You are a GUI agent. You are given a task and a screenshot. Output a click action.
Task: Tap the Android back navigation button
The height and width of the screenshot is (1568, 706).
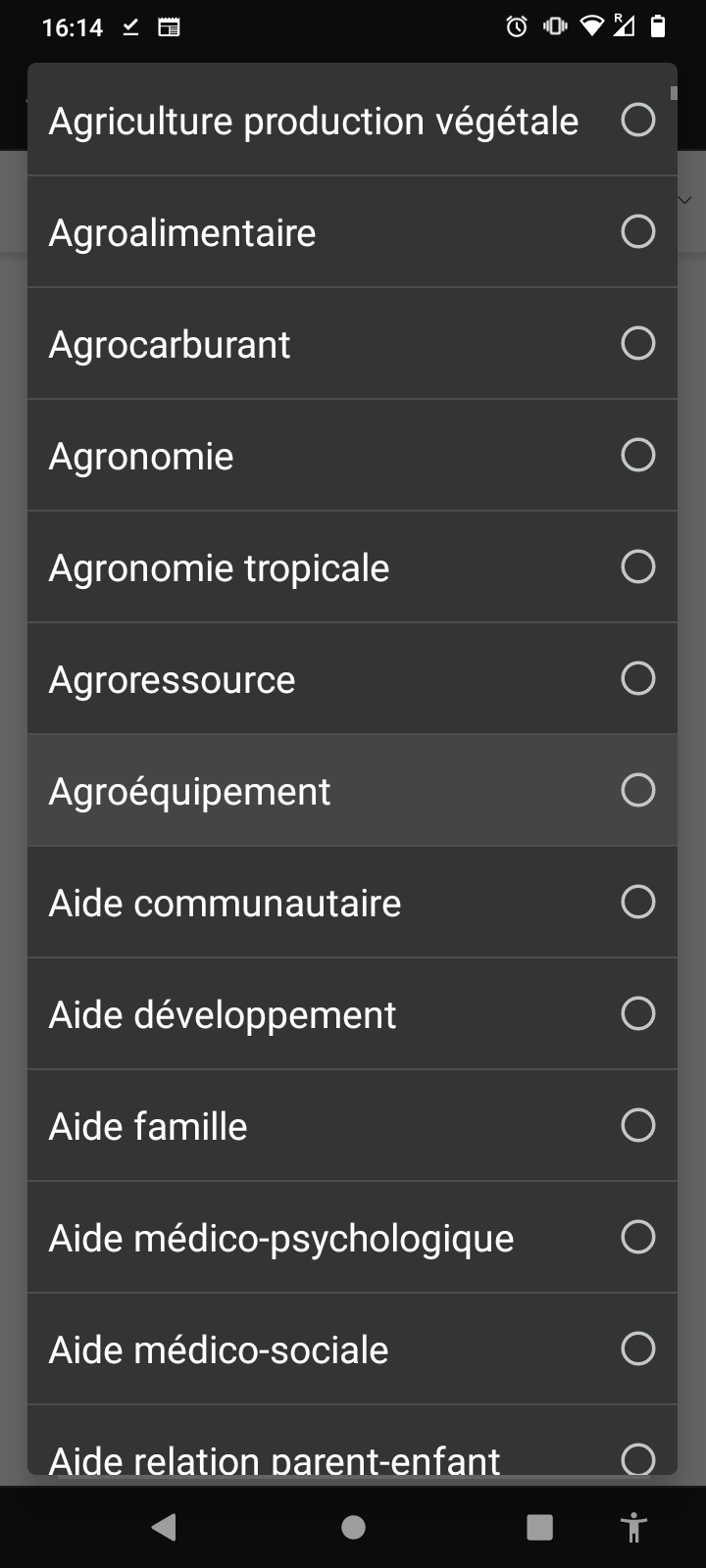click(165, 1527)
